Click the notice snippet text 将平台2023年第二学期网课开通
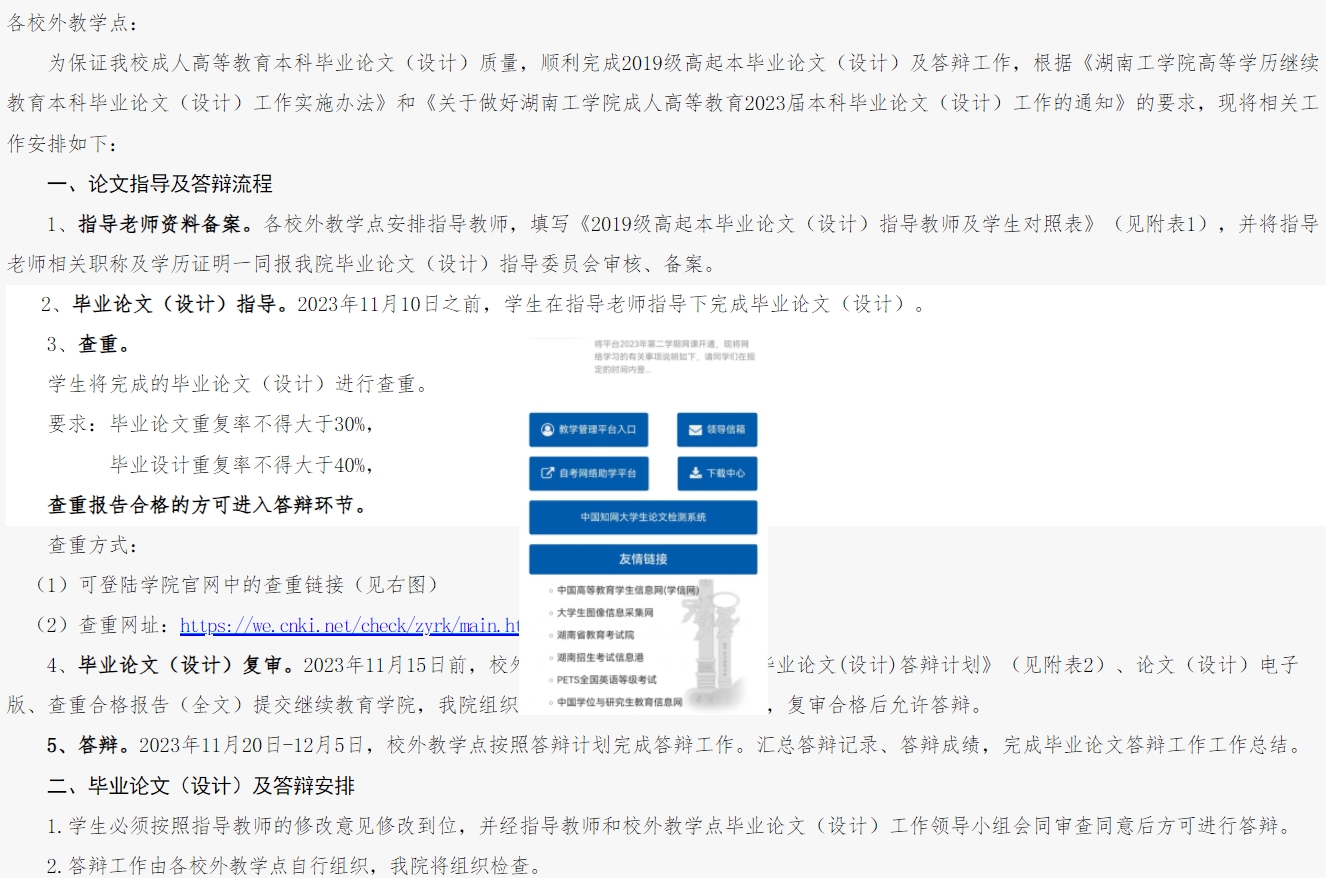Screen dimensions: 1326x878 [675, 356]
